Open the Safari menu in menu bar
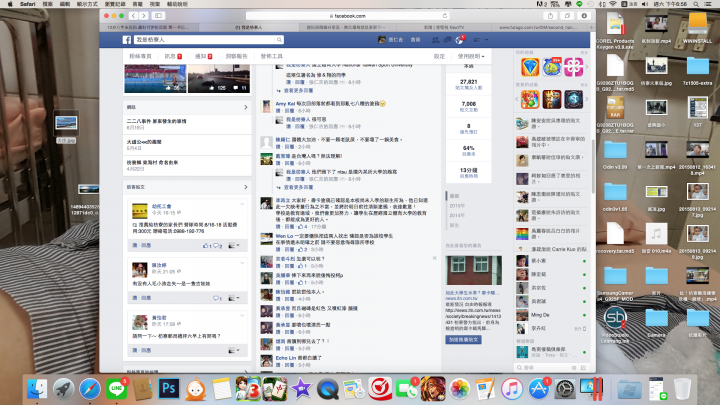Screen dimensions: 720x405 (x=28, y=4)
